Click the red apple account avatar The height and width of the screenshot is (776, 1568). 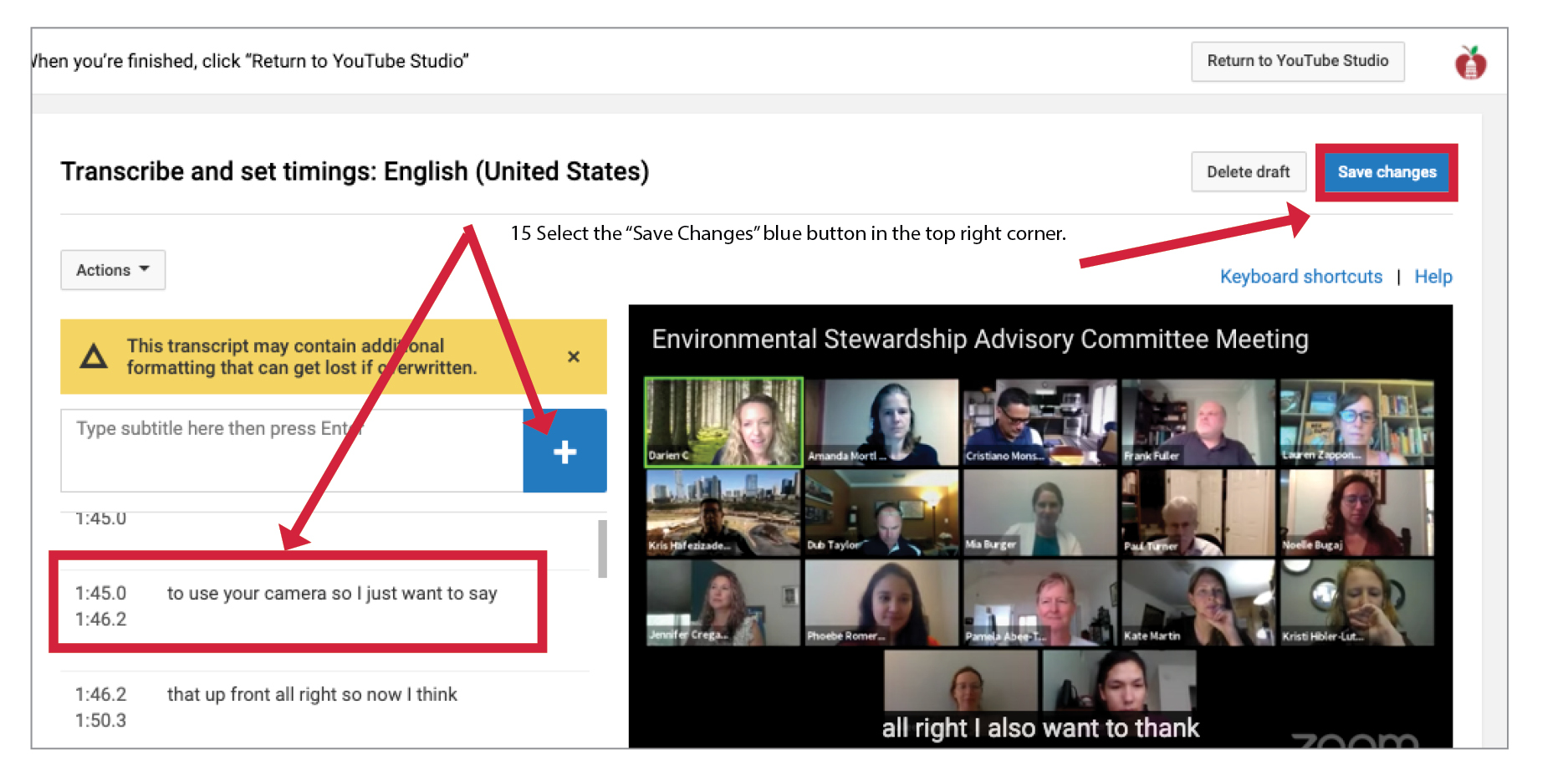(x=1470, y=63)
